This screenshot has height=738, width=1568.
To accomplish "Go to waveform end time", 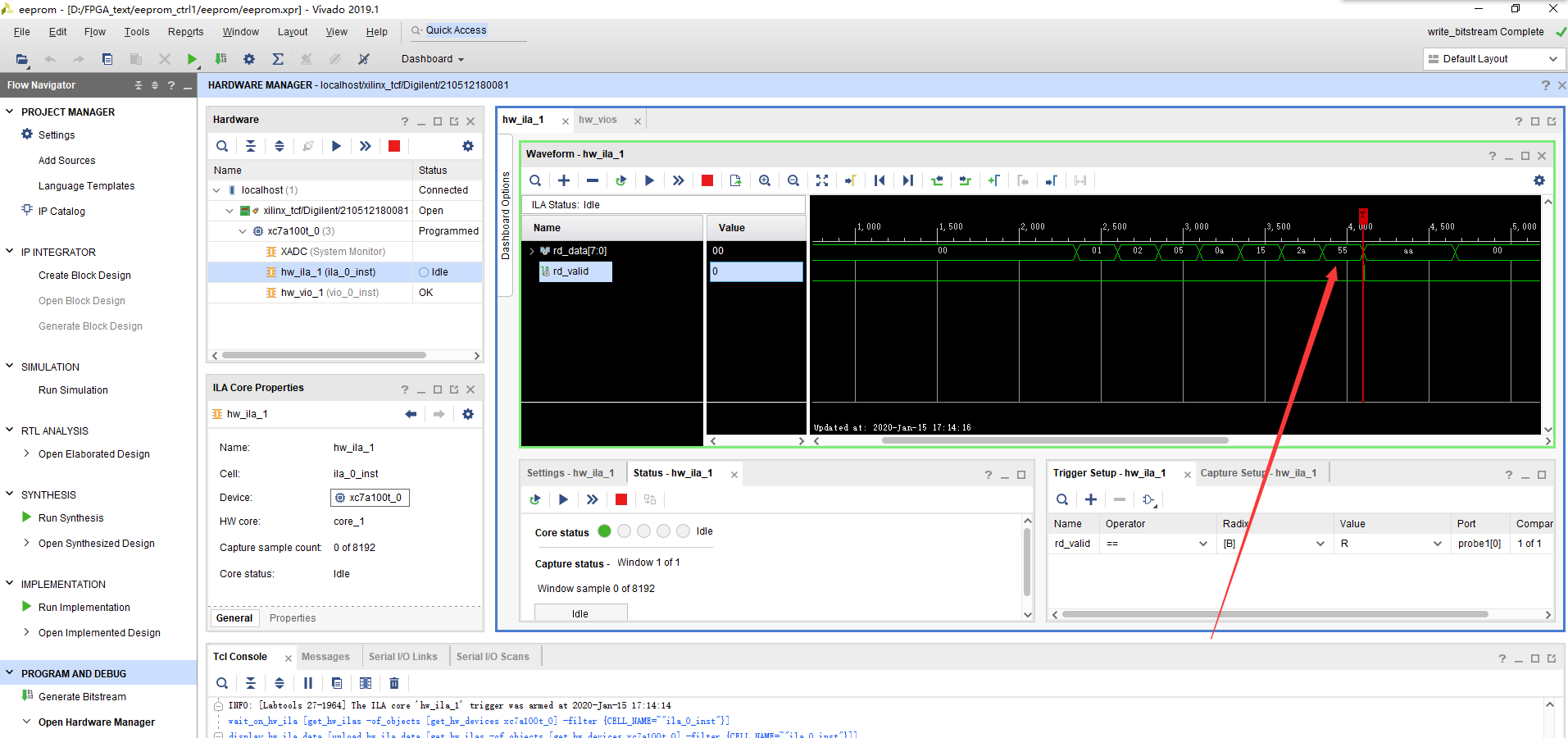I will [x=908, y=180].
